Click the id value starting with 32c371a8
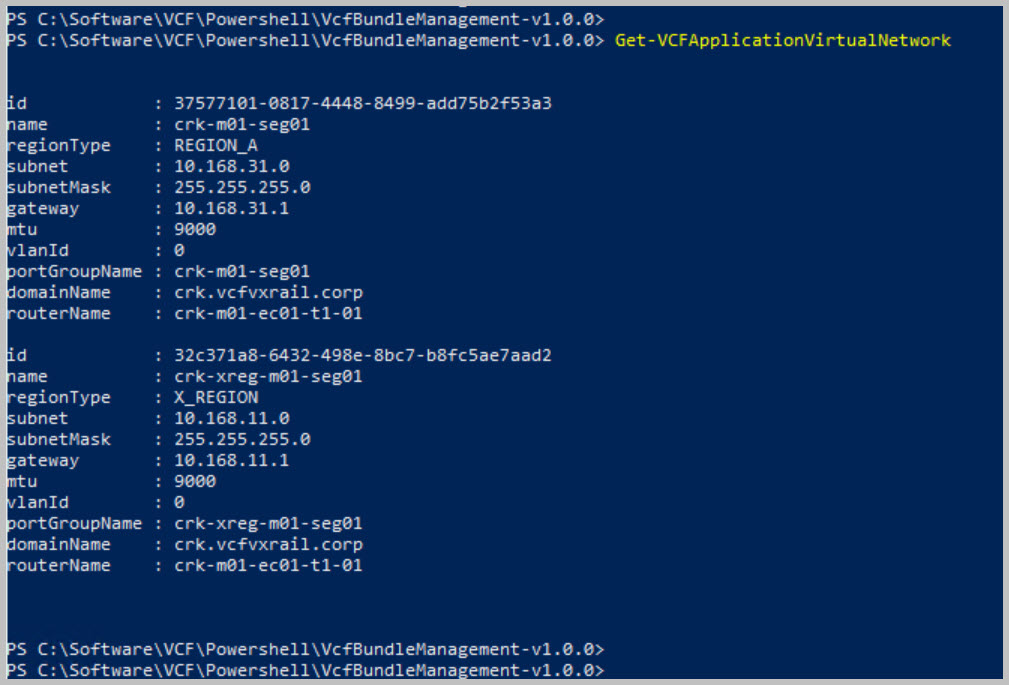The height and width of the screenshot is (685, 1009). [x=363, y=355]
